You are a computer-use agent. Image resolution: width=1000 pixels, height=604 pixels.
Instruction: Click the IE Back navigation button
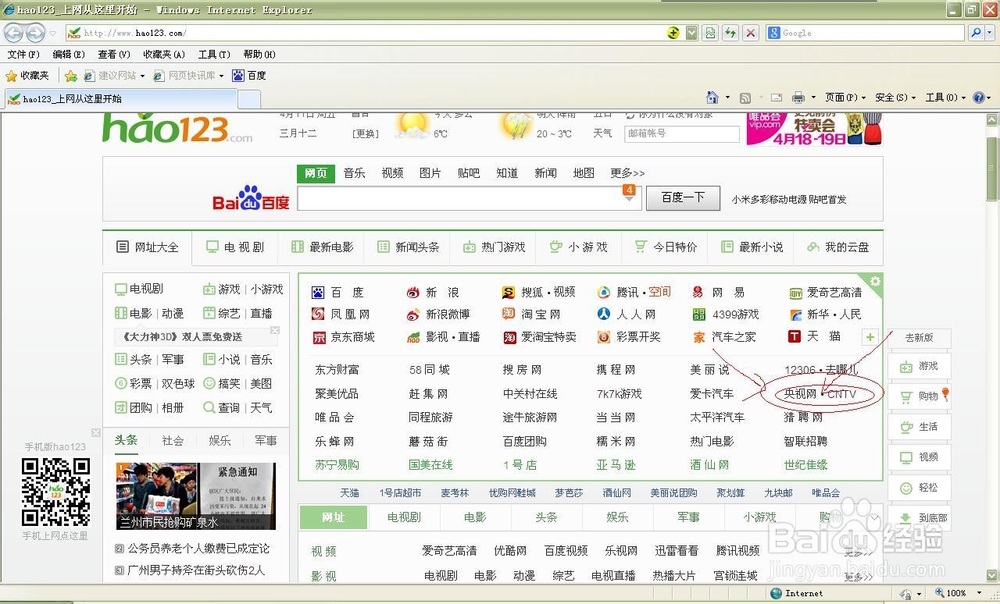(14, 33)
